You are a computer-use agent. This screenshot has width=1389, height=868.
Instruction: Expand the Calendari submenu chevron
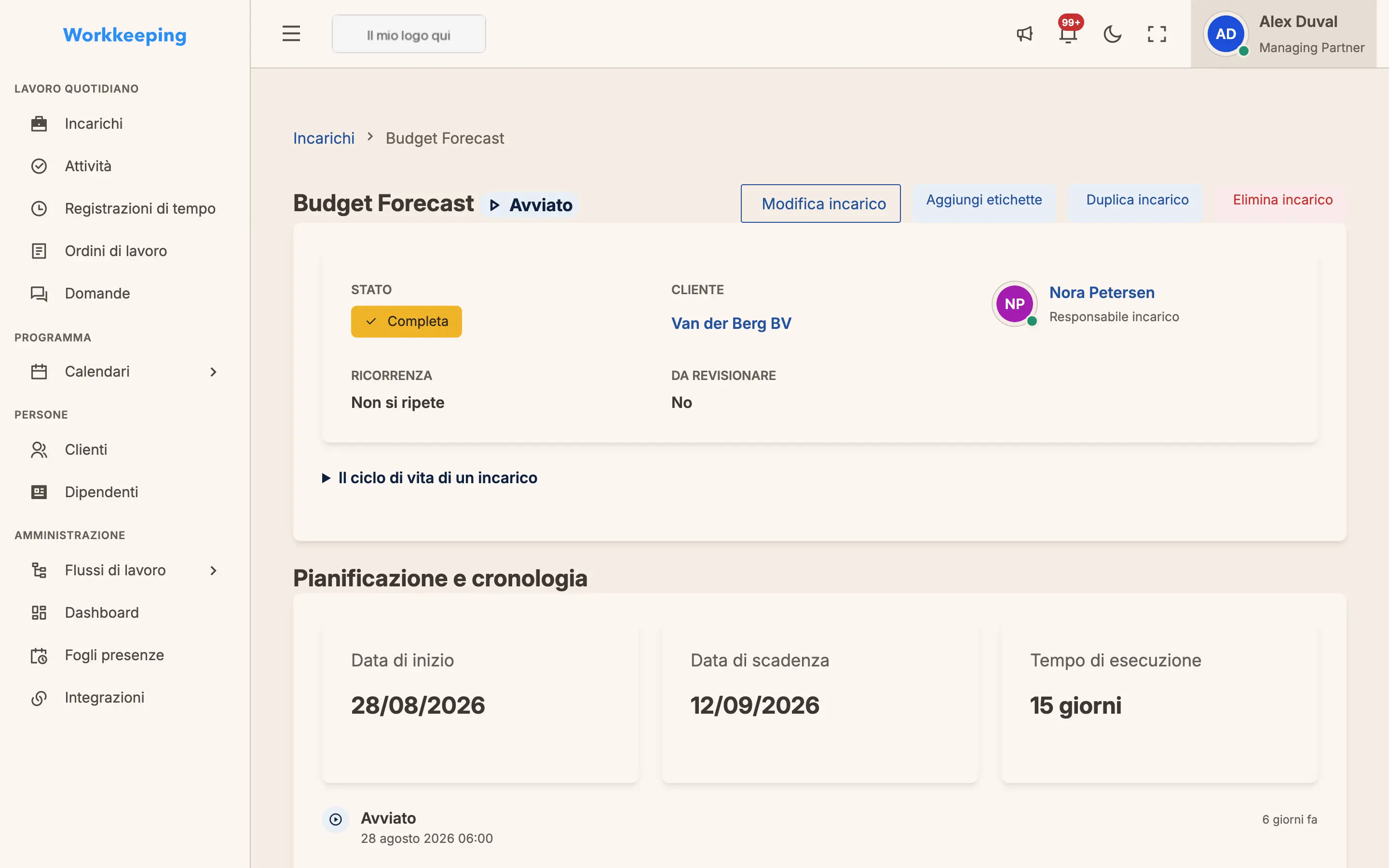[x=213, y=371]
